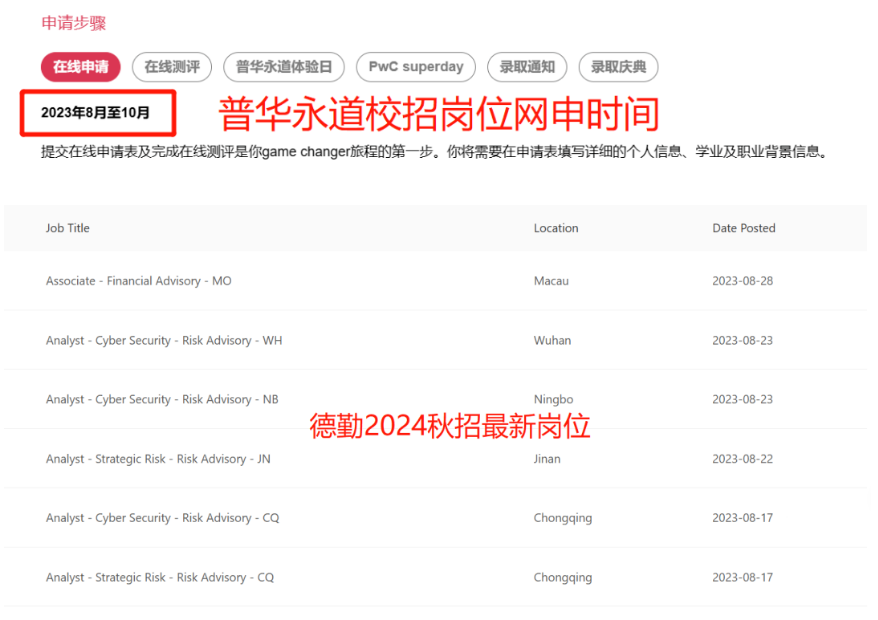Click the 2023-08-28 date cell
Viewport: 878px width, 620px height.
point(742,281)
